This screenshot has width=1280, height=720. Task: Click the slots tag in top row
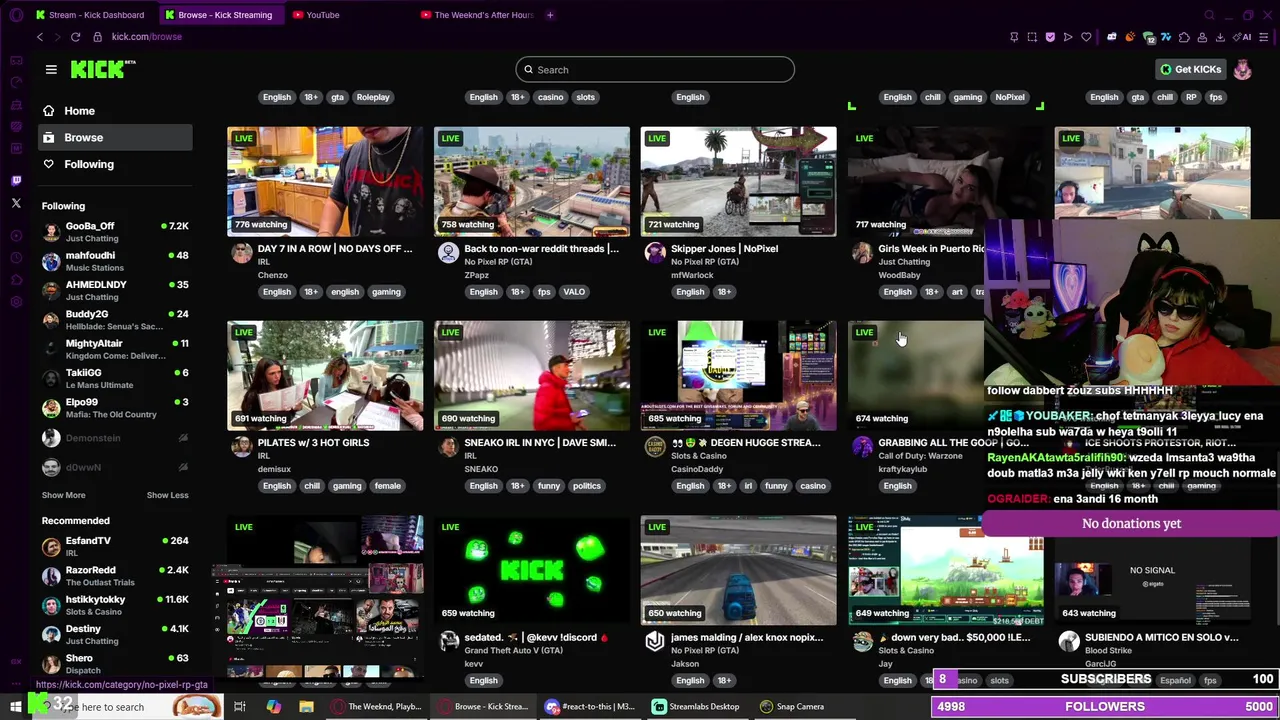click(x=585, y=97)
